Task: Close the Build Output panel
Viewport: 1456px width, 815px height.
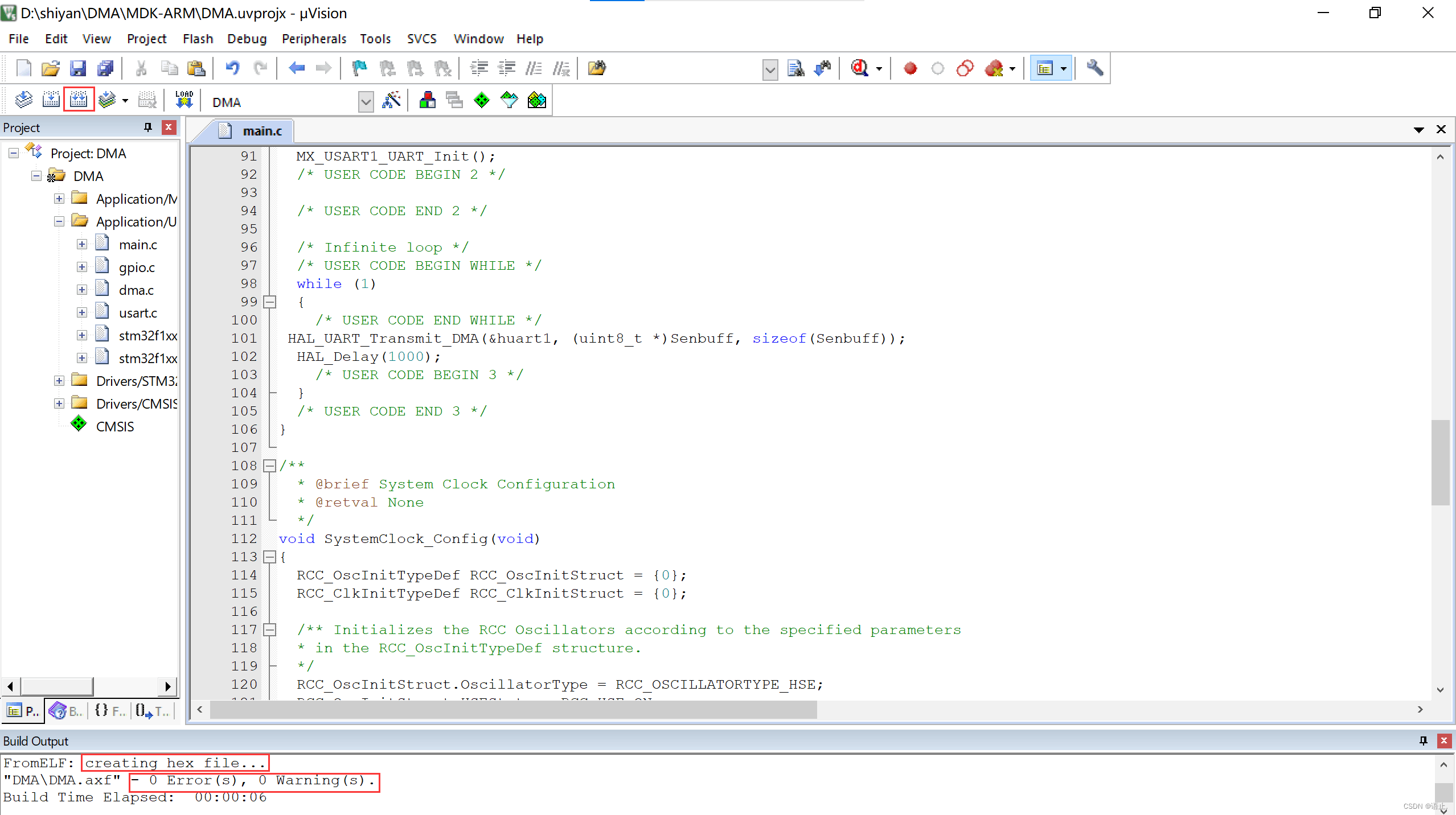Action: click(x=1443, y=740)
